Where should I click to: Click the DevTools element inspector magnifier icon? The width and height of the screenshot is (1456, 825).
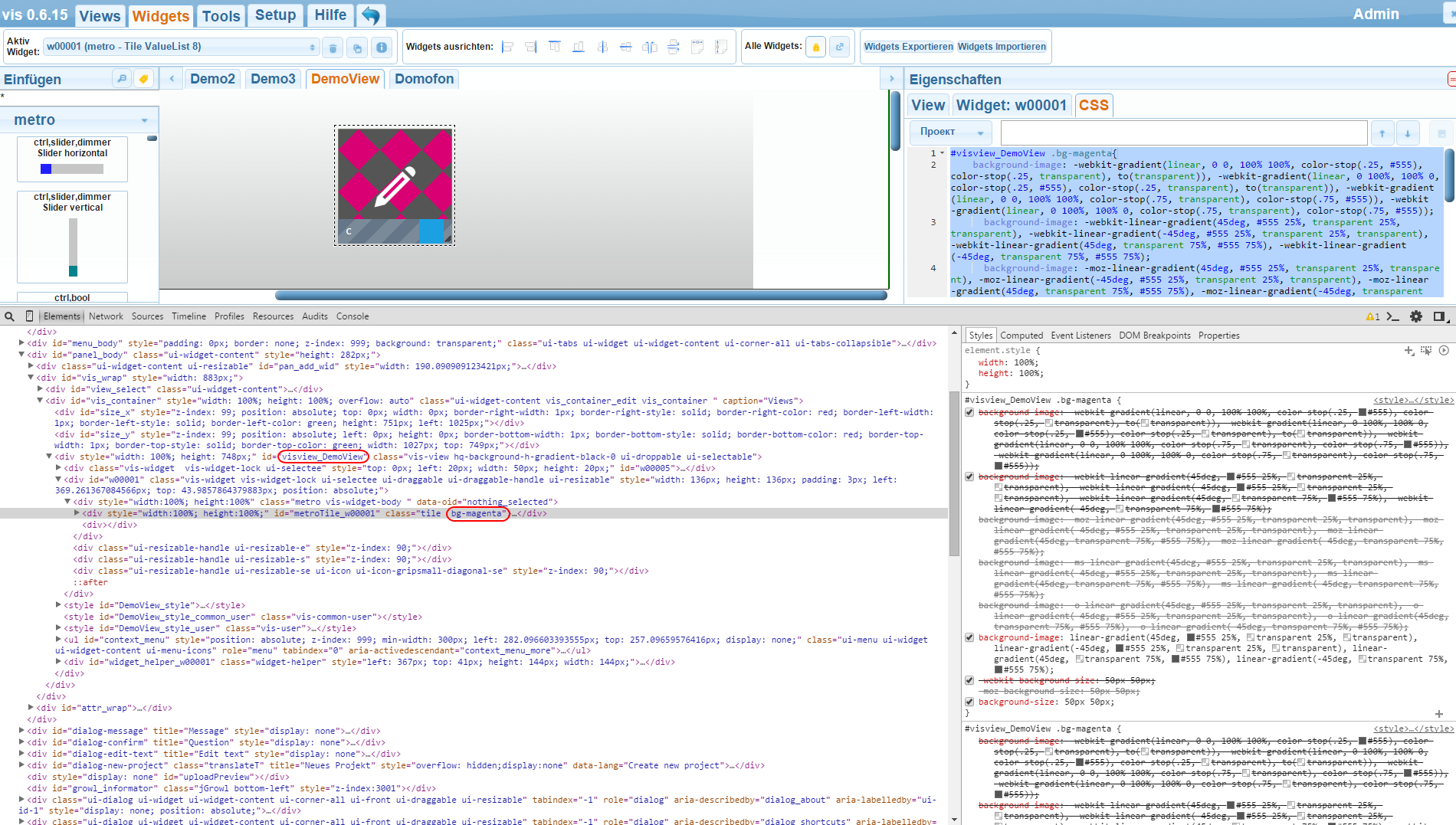click(9, 316)
